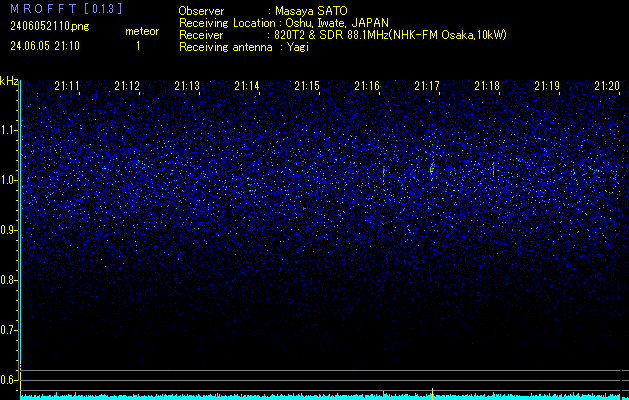Click the 21:11 time axis label
Screen dimensions: 629x400
tap(67, 86)
